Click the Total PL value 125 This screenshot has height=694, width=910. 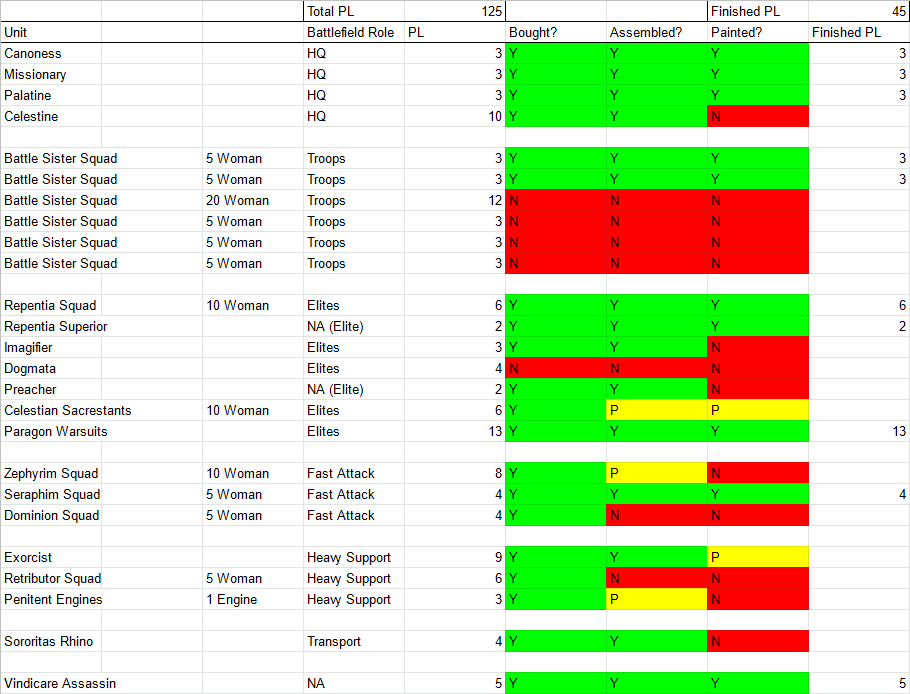click(x=455, y=11)
